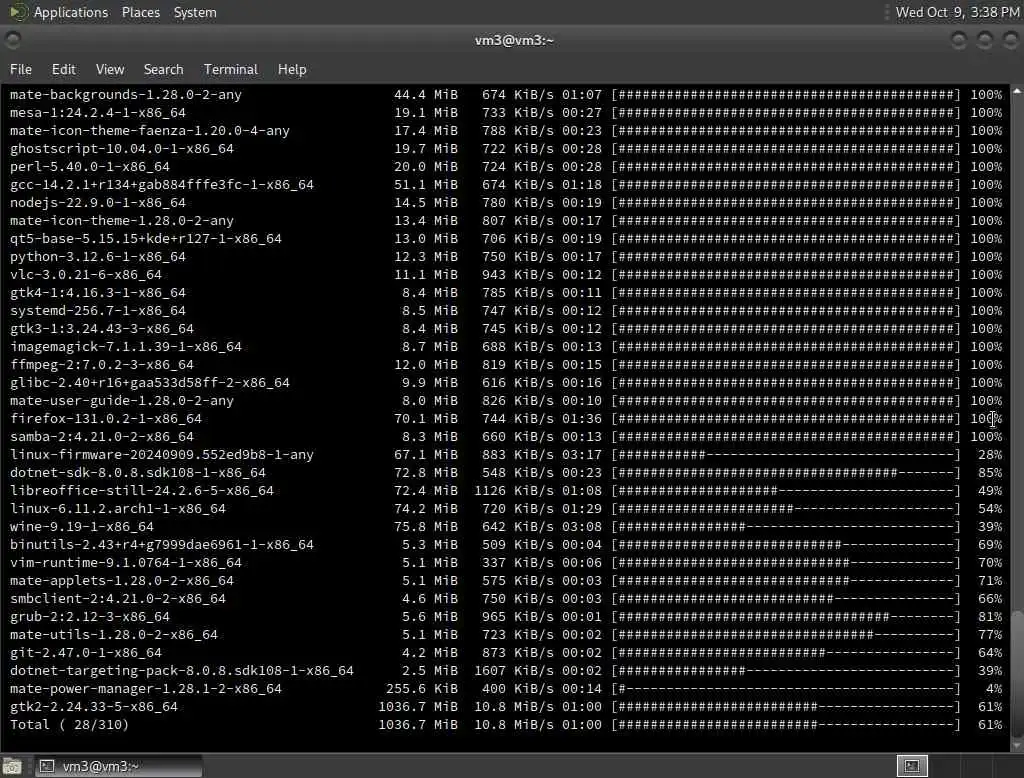Open the Applications menu in top panel
This screenshot has width=1024, height=778.
point(71,12)
